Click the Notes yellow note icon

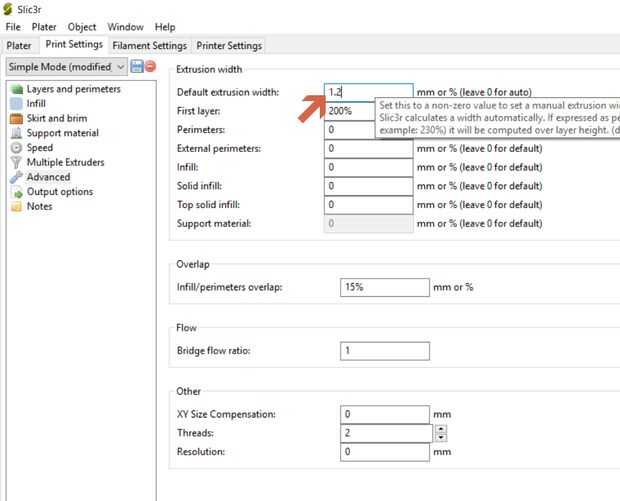pyautogui.click(x=17, y=206)
